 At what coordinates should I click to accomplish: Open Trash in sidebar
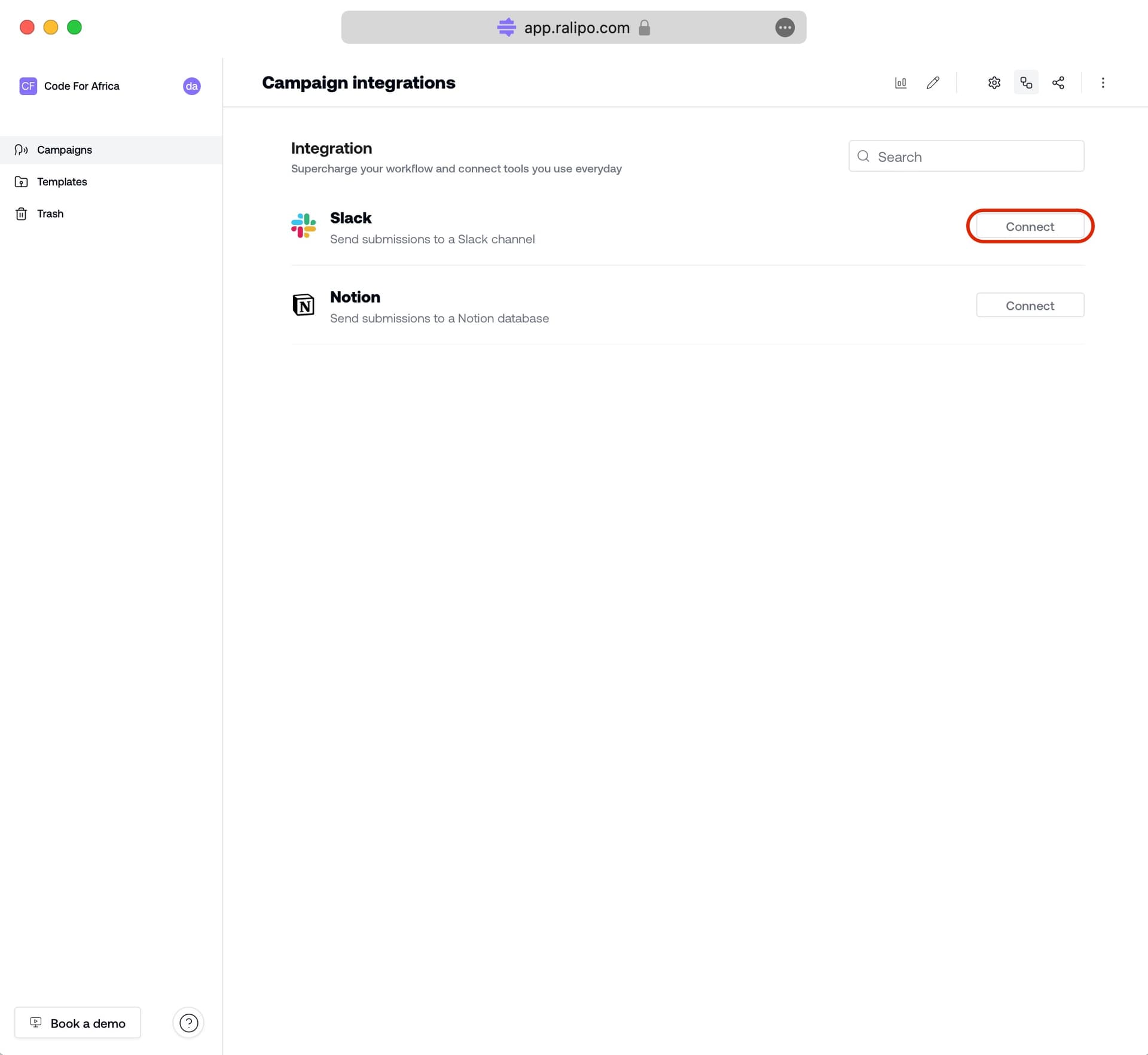point(50,214)
